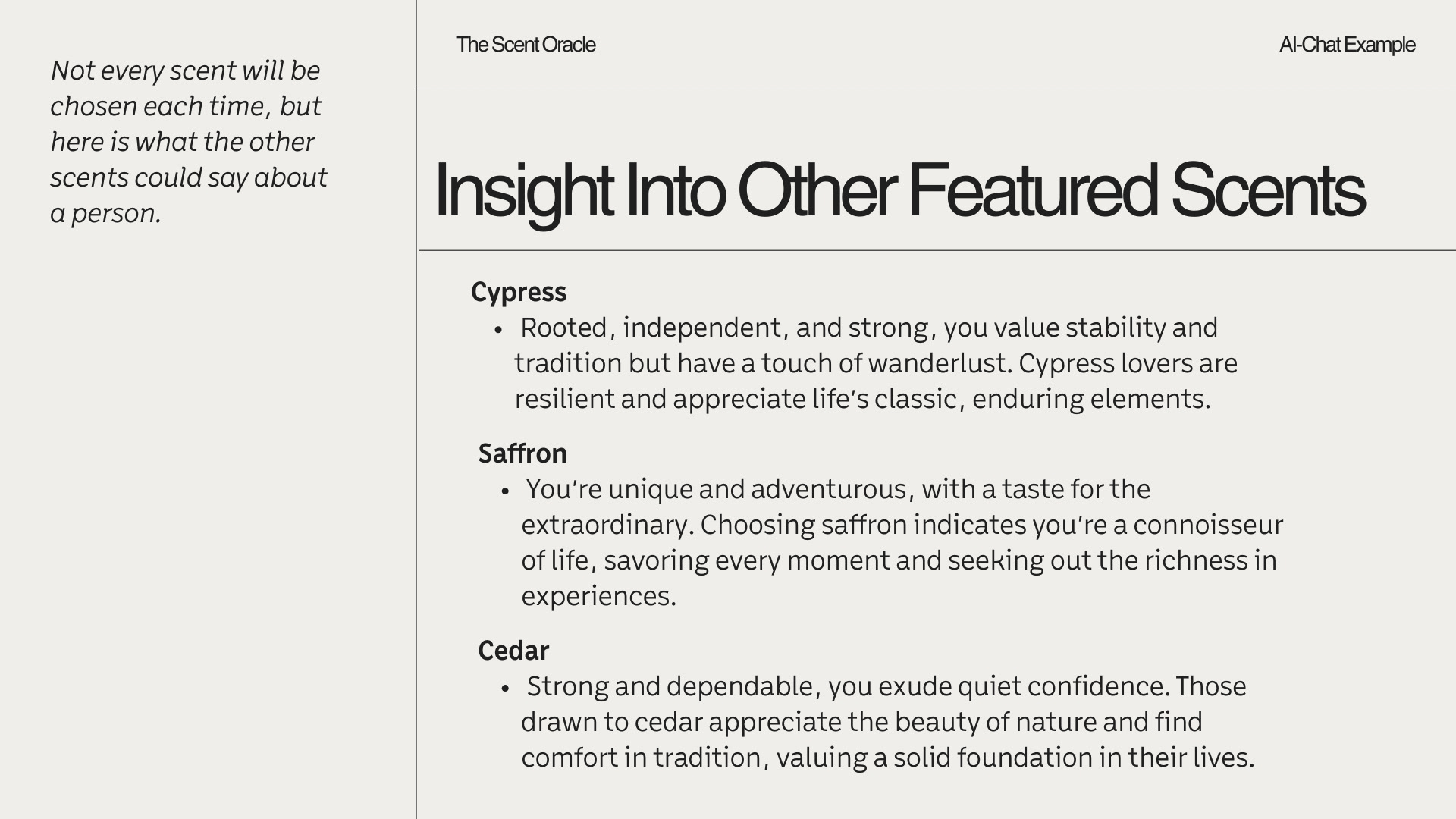Click the Saffron heading
Viewport: 1456px width, 819px height.
[522, 453]
